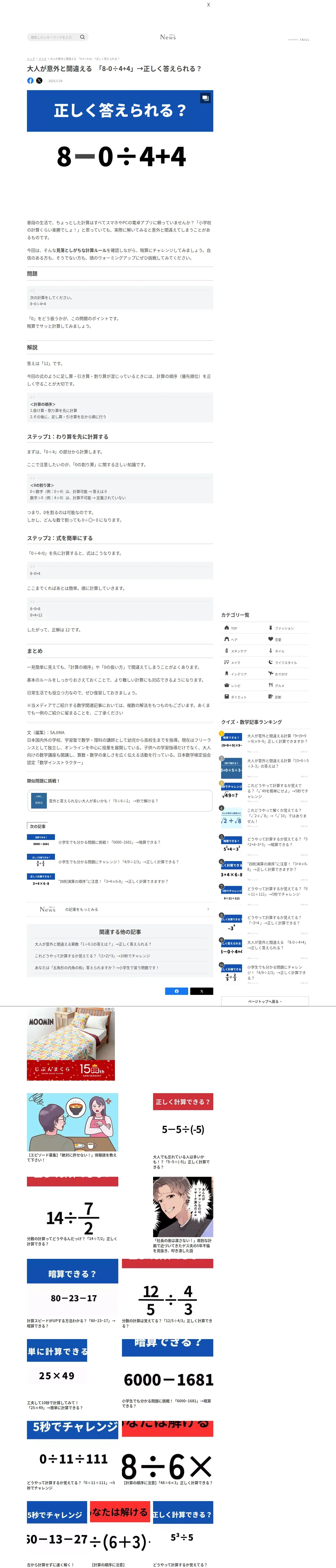The width and height of the screenshot is (336, 1568).
Task: Share article via Facebook icon under title
Action: (x=31, y=80)
